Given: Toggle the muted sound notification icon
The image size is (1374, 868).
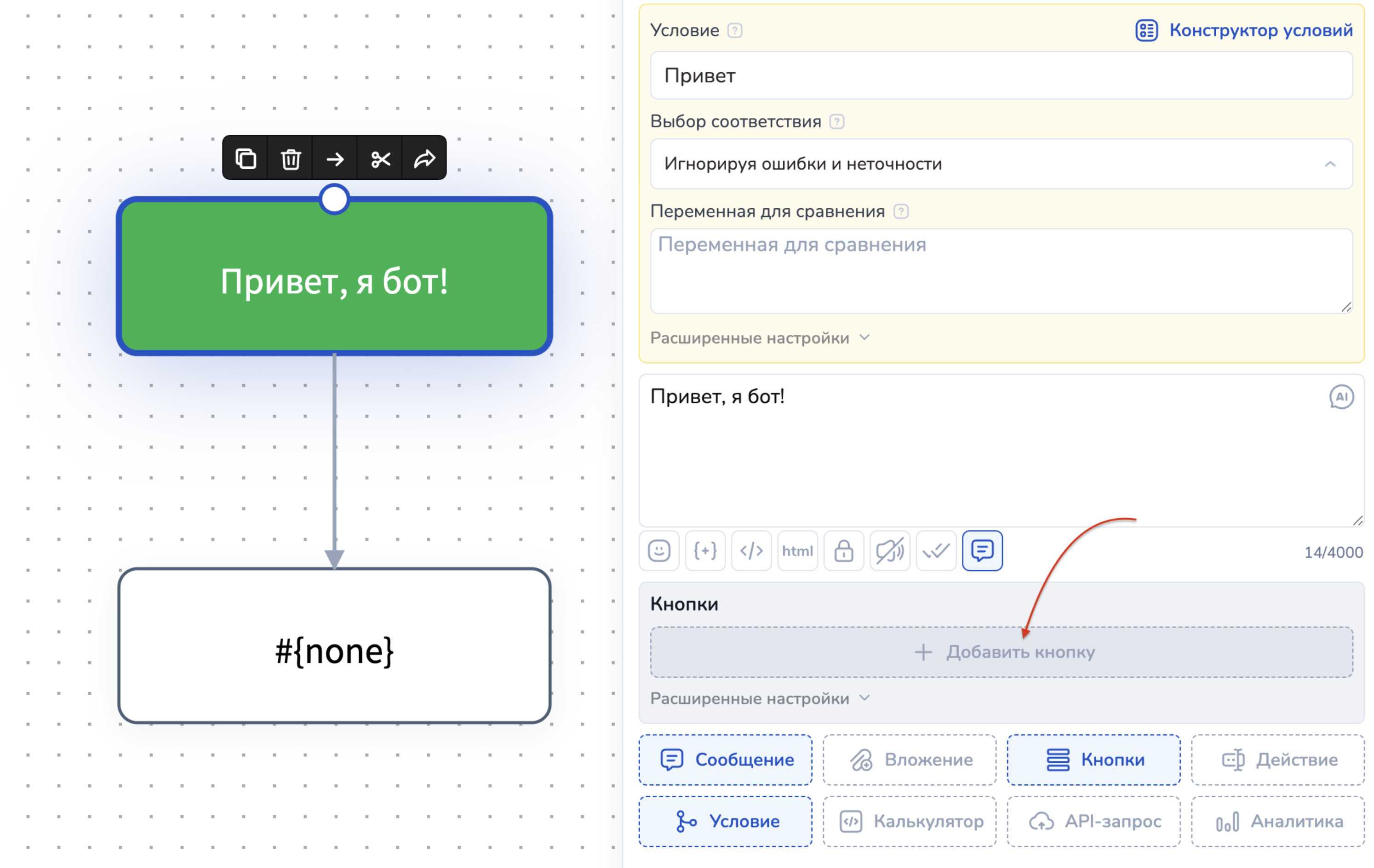Looking at the screenshot, I should tap(890, 550).
